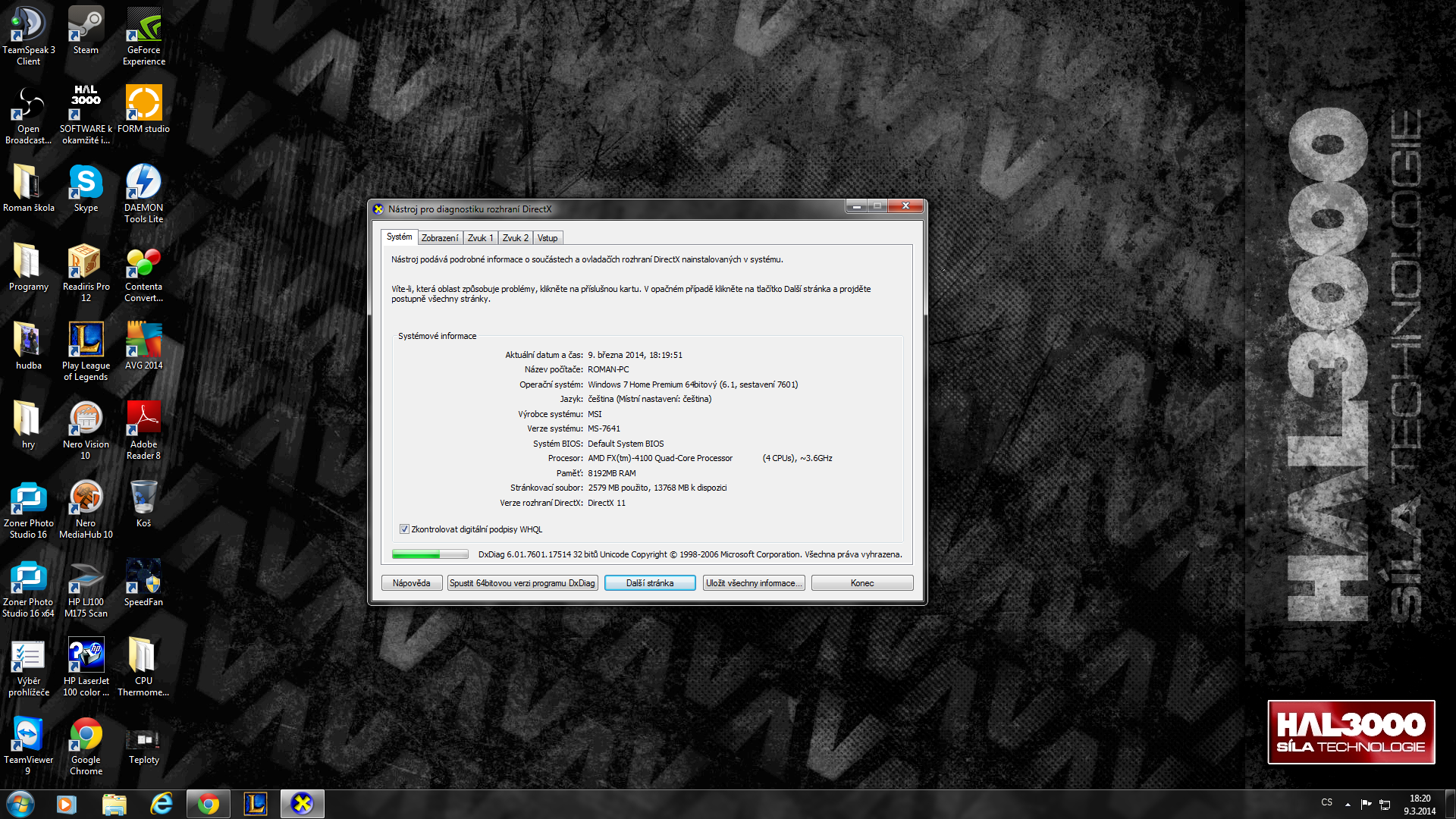
Task: Go to Další stránka
Action: pyautogui.click(x=650, y=583)
